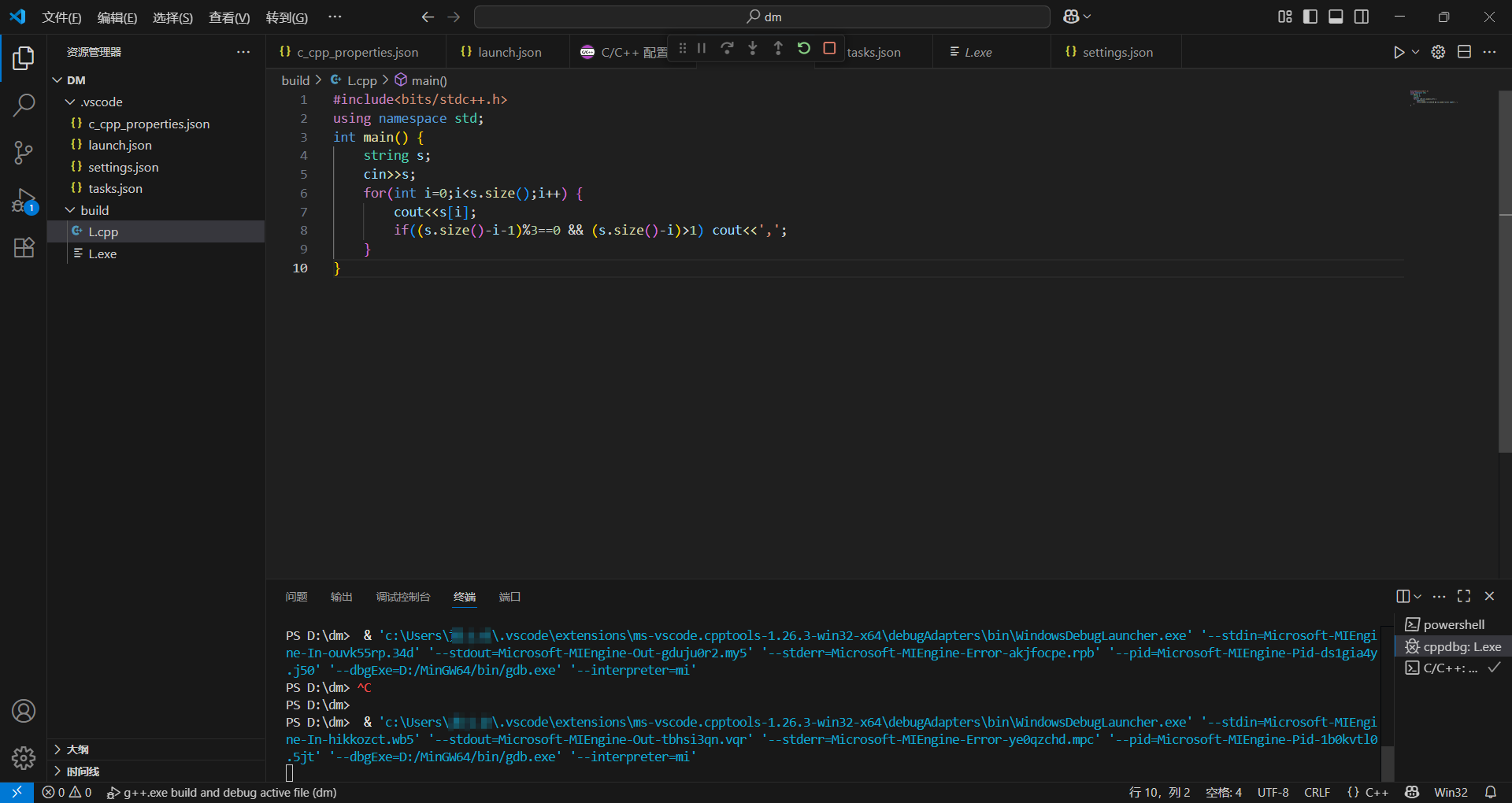Select L.exe in explorer tree

point(156,253)
